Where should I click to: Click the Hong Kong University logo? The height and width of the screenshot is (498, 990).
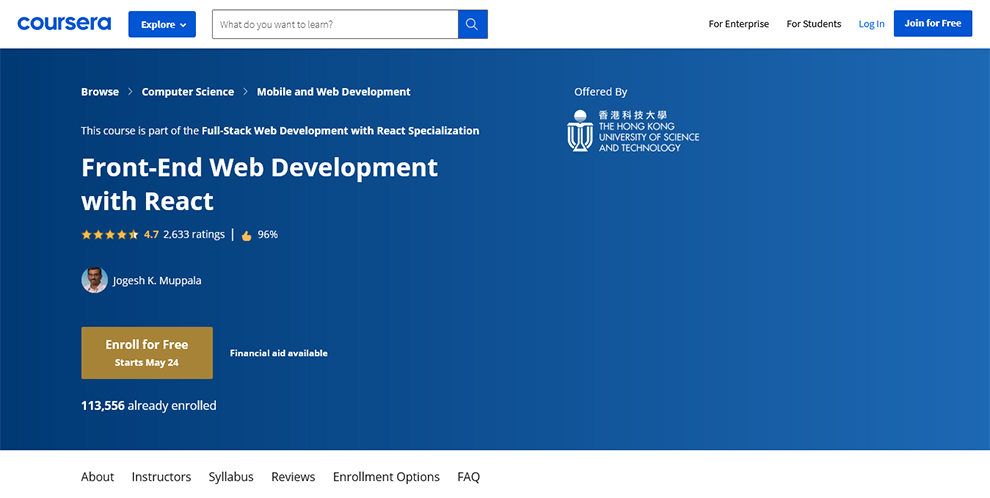pos(633,131)
